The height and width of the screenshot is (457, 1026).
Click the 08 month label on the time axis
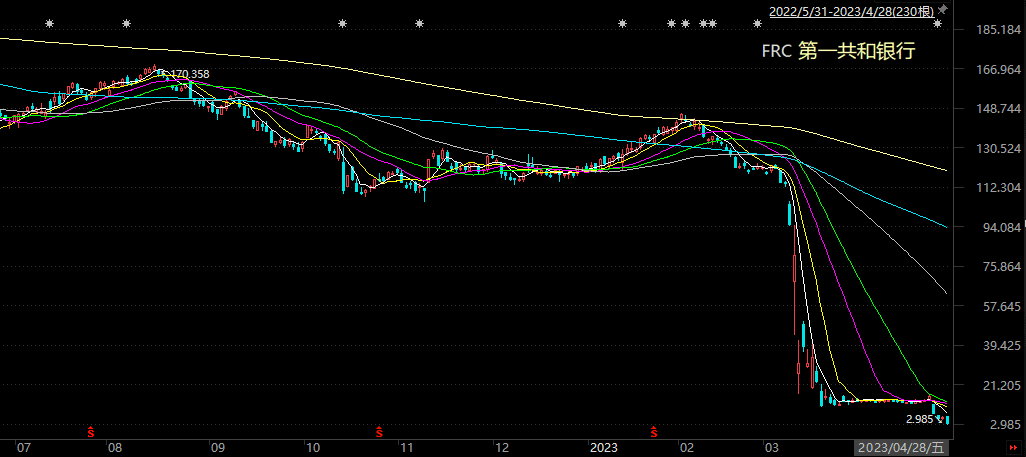(115, 448)
